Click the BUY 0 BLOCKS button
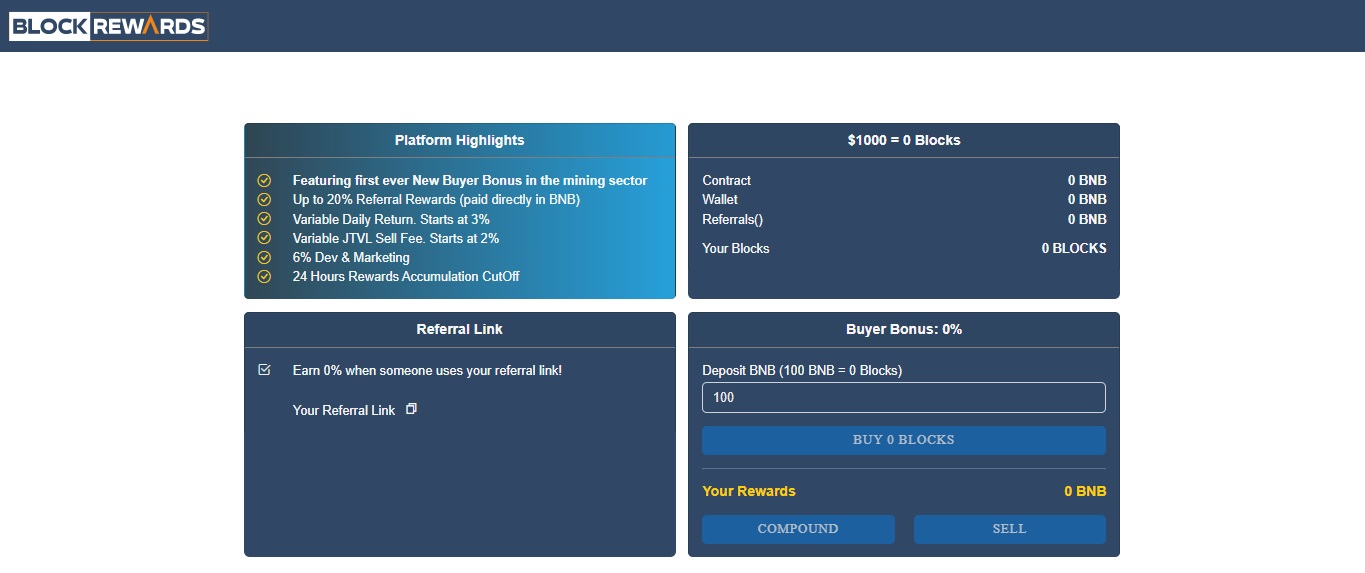Screen dimensions: 1365x573 pos(904,440)
